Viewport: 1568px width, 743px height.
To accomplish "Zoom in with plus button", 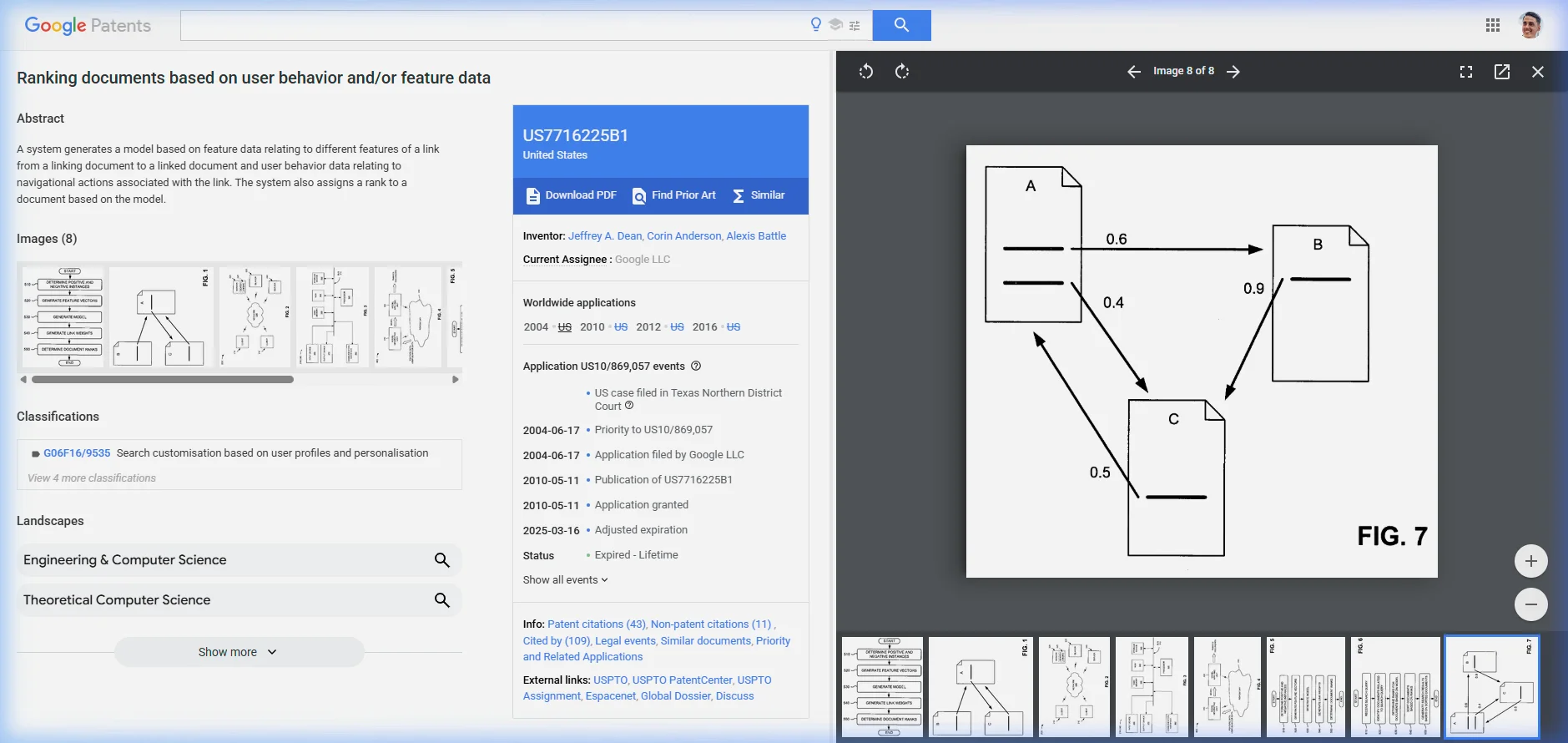I will (1531, 561).
